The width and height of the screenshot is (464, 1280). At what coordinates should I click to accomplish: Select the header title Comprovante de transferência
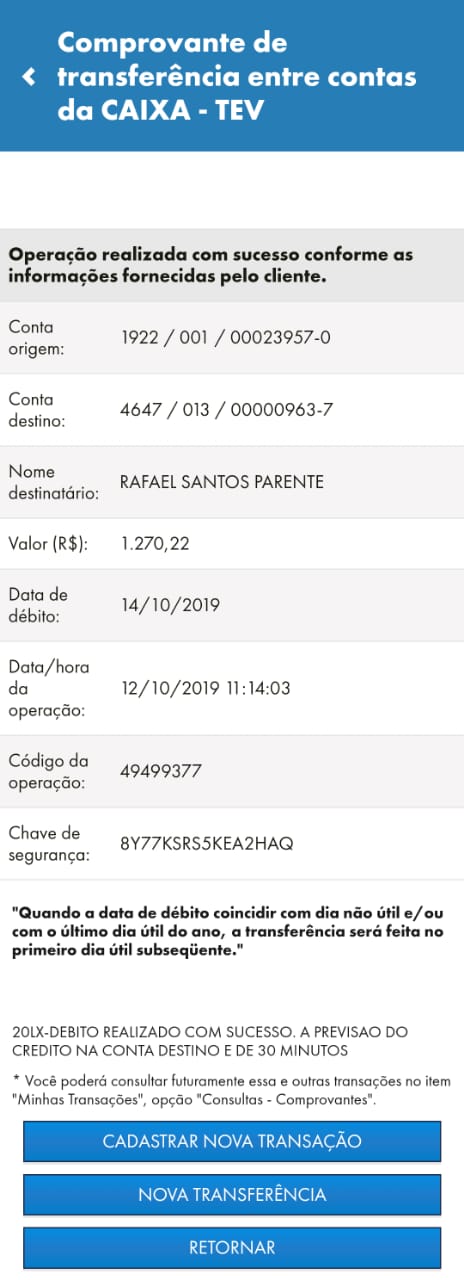click(236, 76)
